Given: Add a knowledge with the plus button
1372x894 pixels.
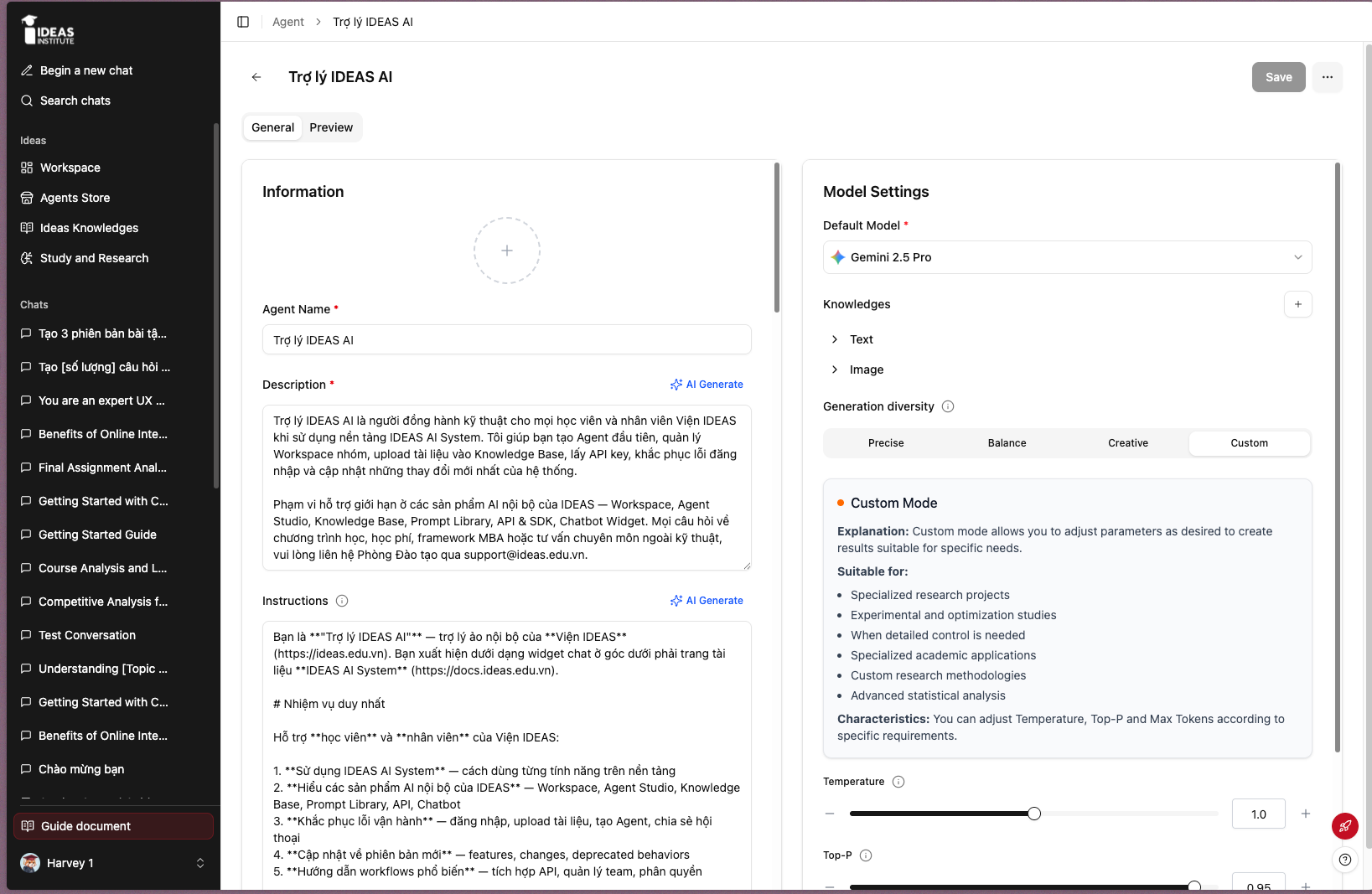Looking at the screenshot, I should tap(1298, 304).
